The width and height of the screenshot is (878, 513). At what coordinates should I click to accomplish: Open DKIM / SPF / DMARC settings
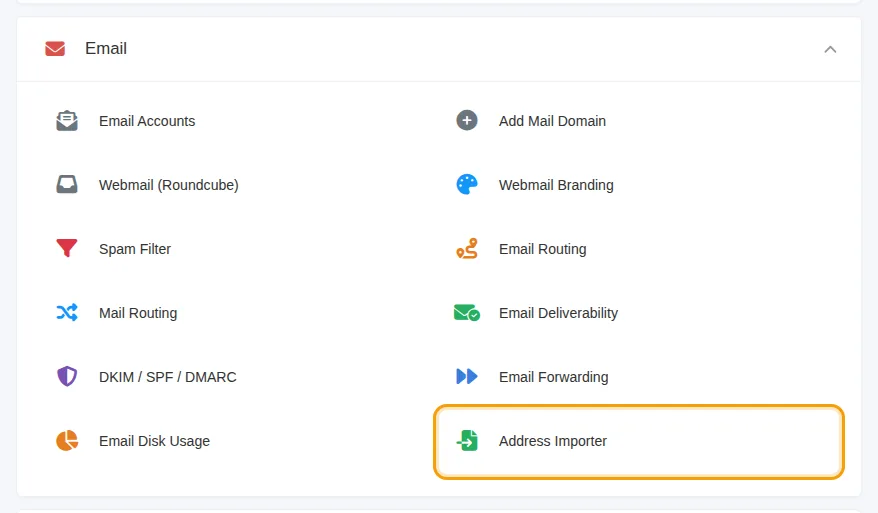click(x=167, y=377)
